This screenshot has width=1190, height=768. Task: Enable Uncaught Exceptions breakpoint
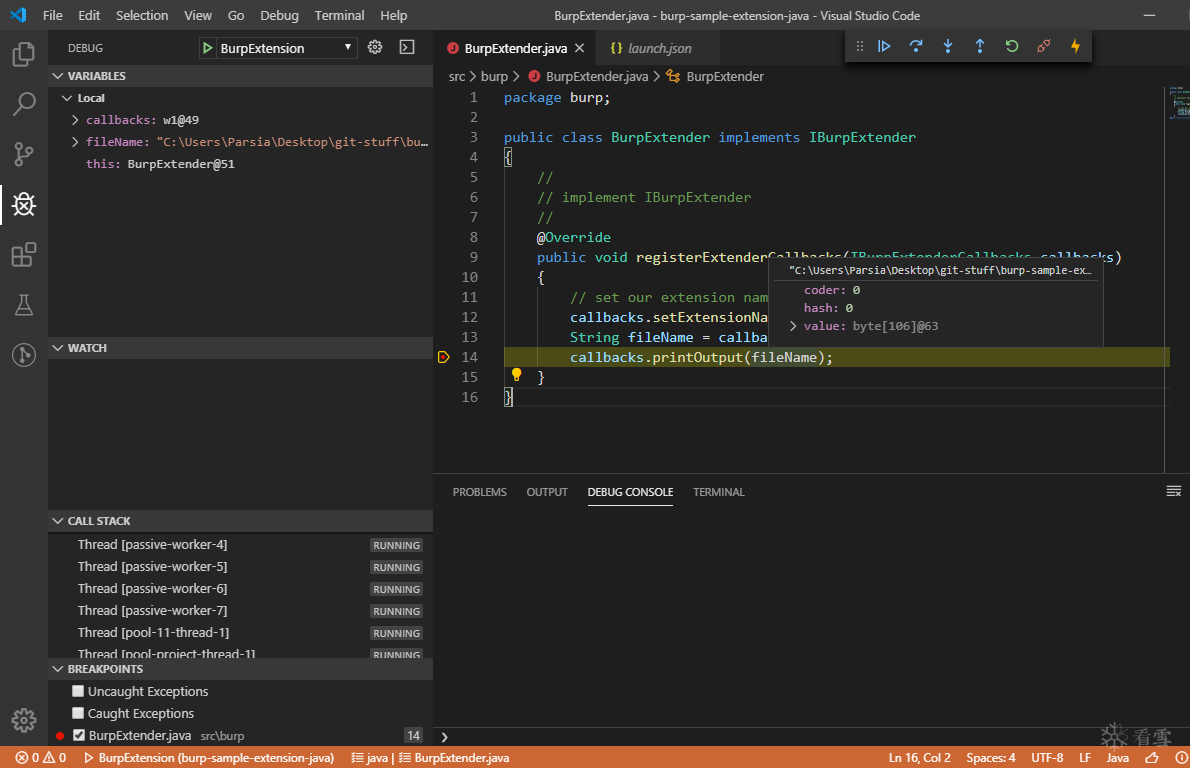78,692
